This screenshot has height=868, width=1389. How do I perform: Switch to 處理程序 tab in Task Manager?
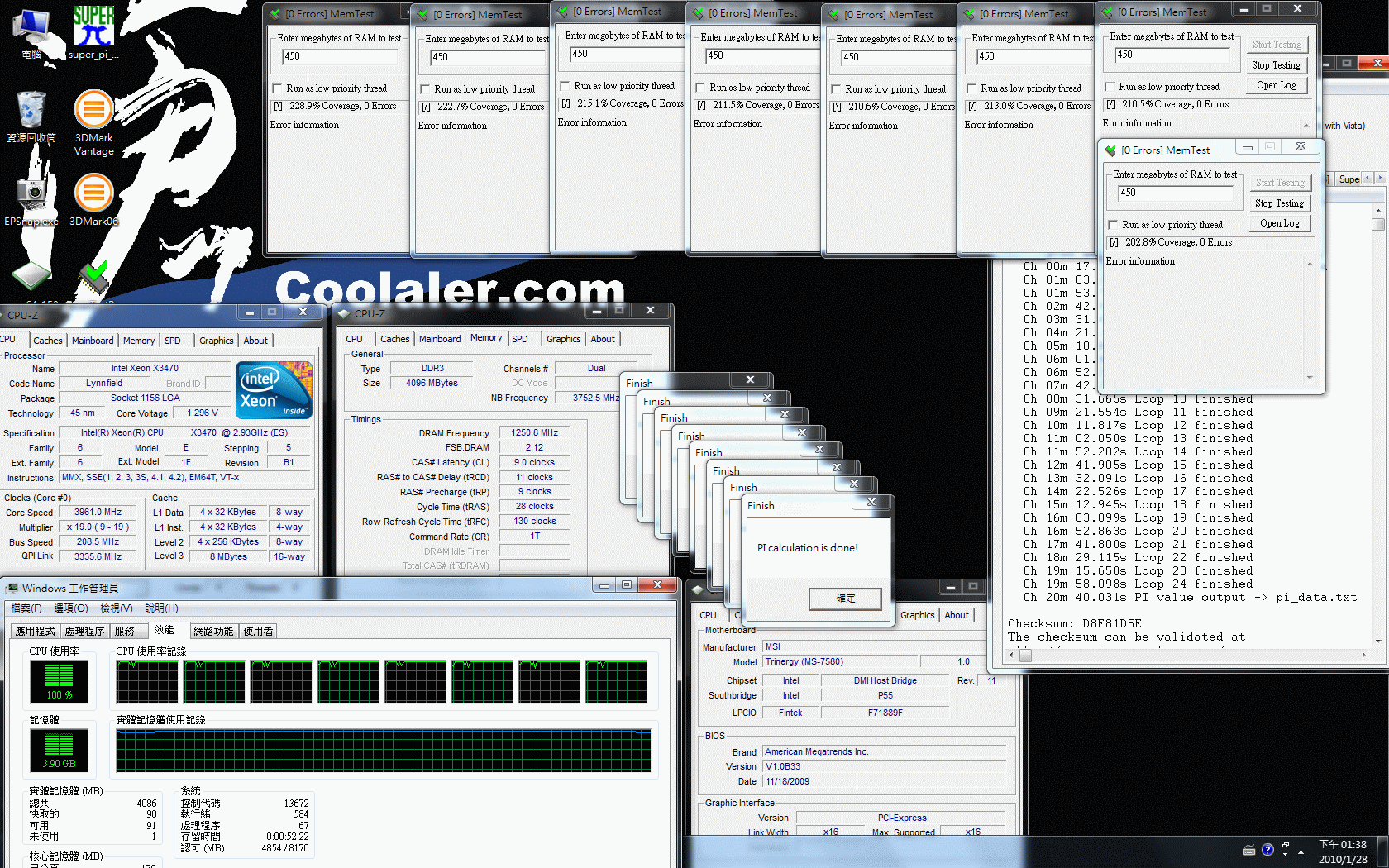(85, 632)
